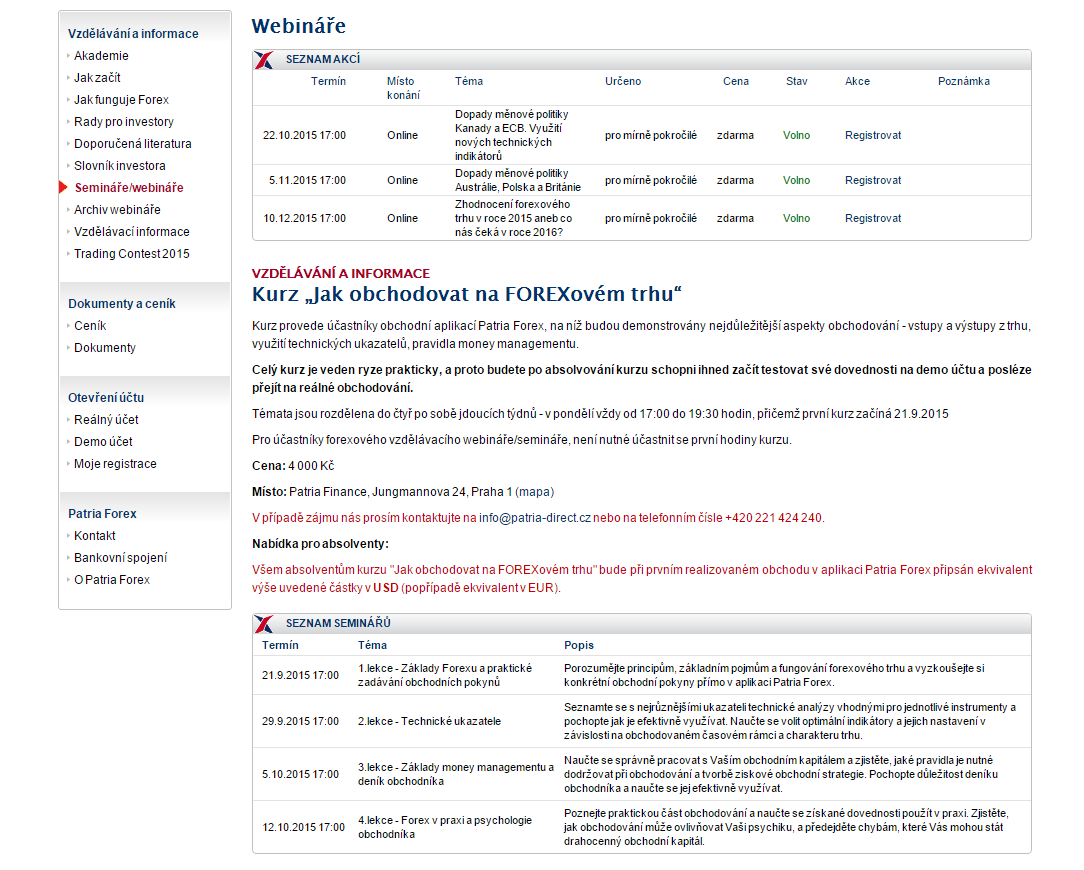Open Bankovní spojení link
Viewport: 1084px width, 870px height.
tap(120, 559)
